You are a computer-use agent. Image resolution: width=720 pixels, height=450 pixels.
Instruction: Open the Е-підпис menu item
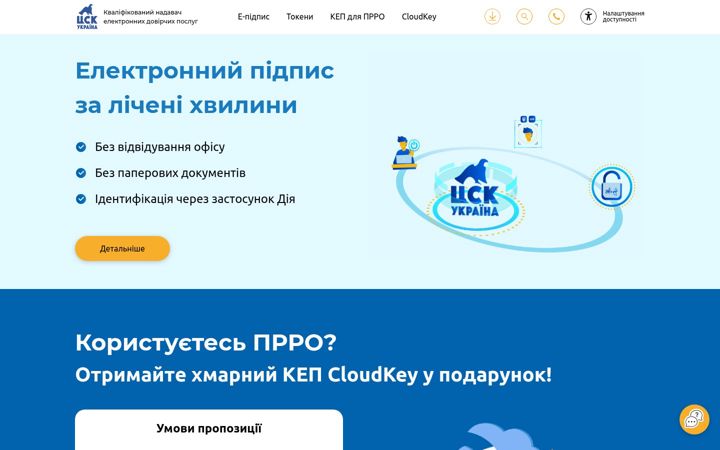pyautogui.click(x=253, y=17)
